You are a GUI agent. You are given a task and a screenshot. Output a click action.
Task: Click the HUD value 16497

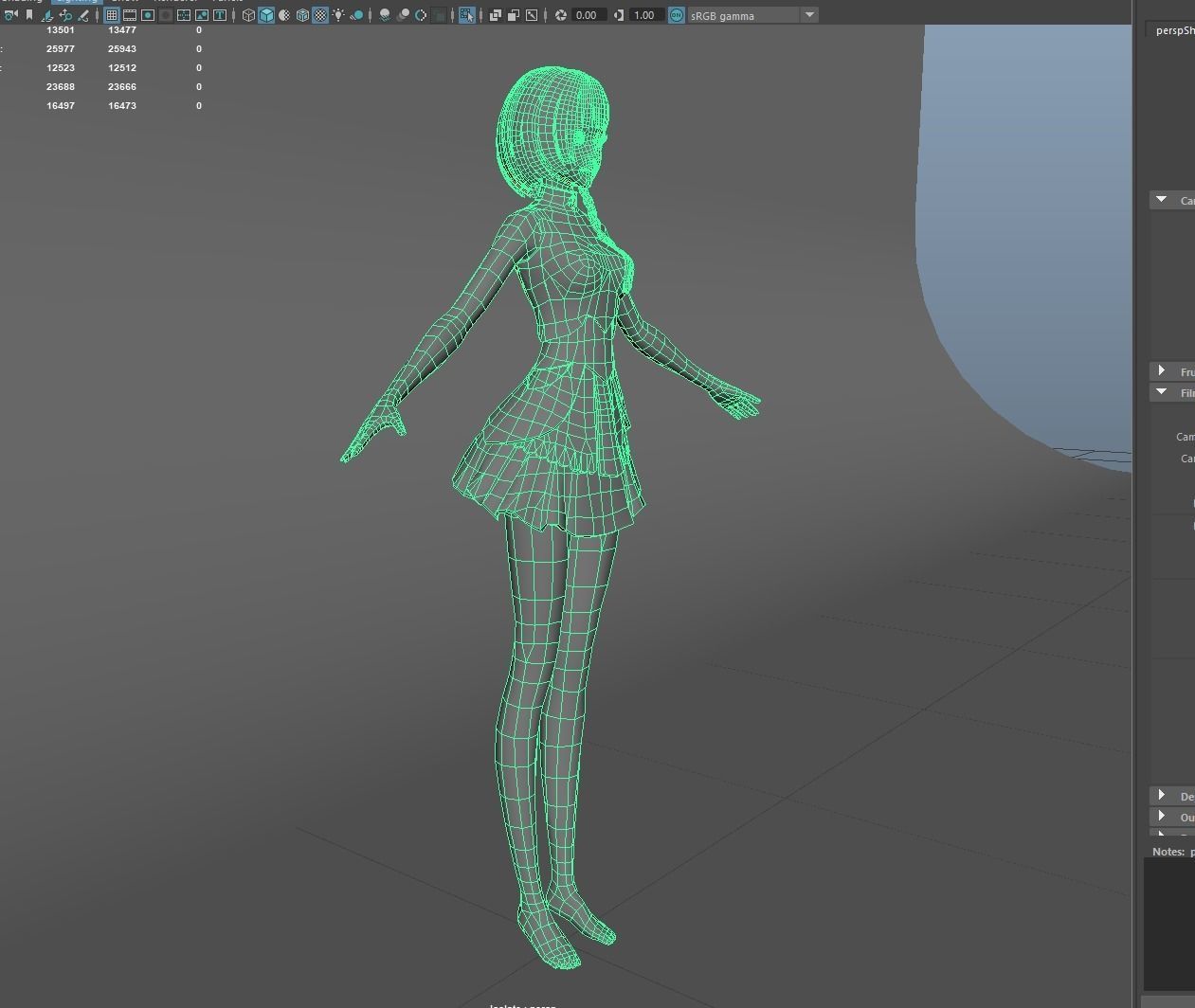pyautogui.click(x=61, y=105)
